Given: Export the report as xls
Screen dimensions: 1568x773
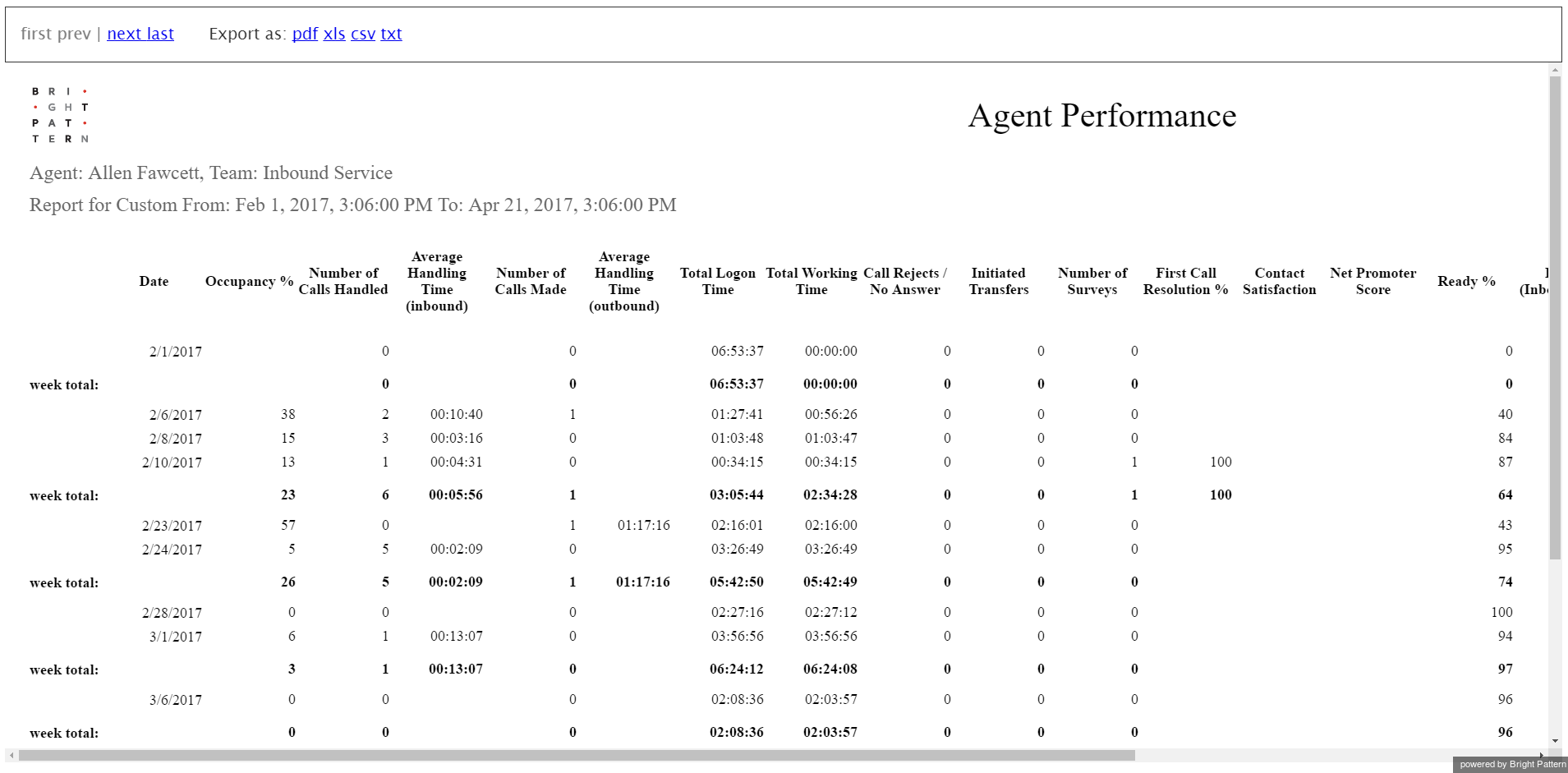Looking at the screenshot, I should point(334,34).
